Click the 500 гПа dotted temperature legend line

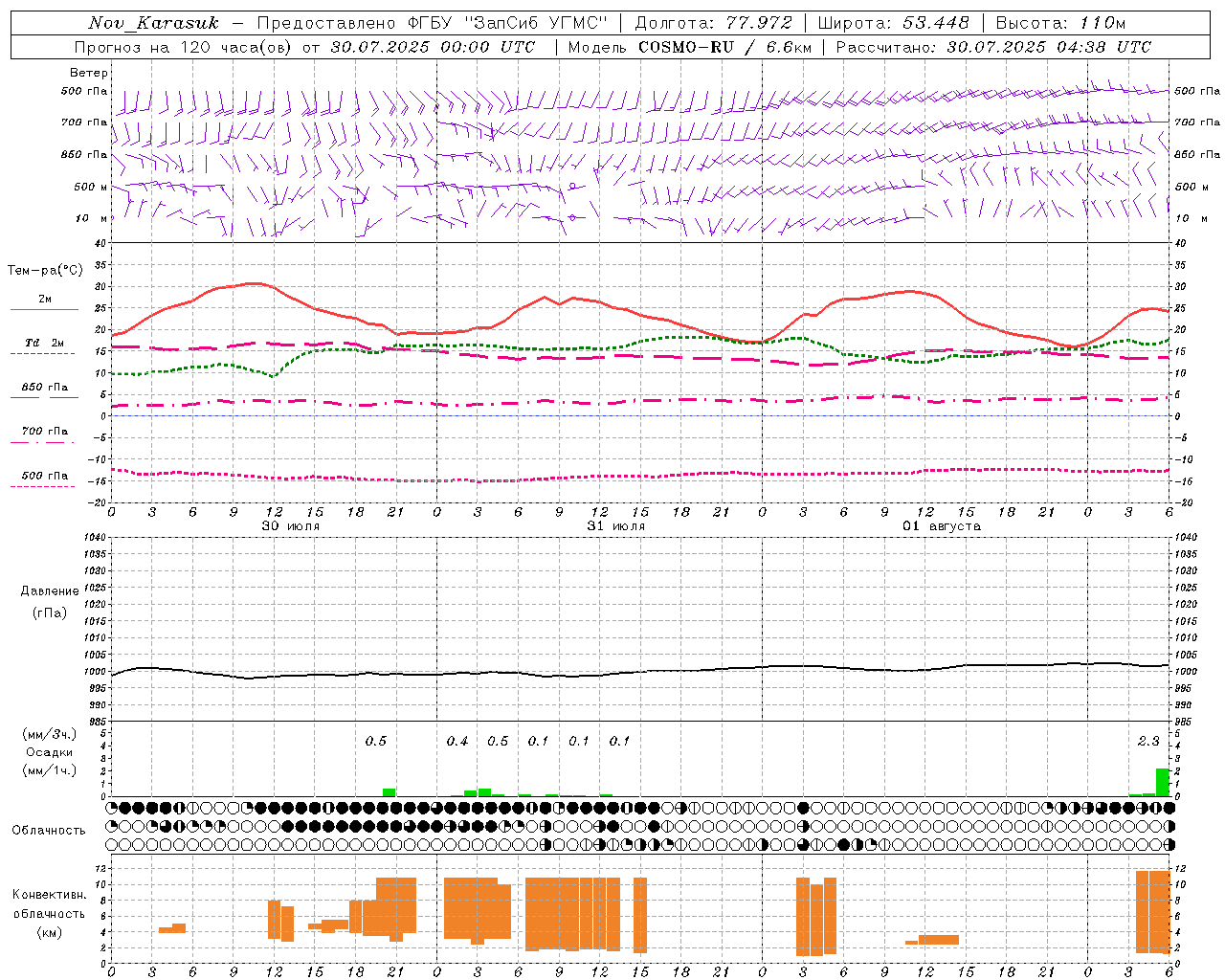[x=44, y=486]
